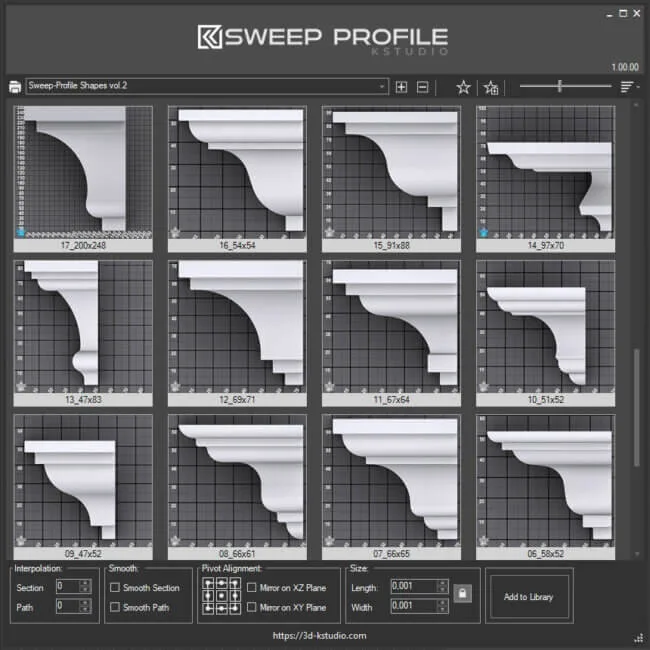This screenshot has height=650, width=650.
Task: Click the minus box collapse-all icon
Action: [423, 87]
